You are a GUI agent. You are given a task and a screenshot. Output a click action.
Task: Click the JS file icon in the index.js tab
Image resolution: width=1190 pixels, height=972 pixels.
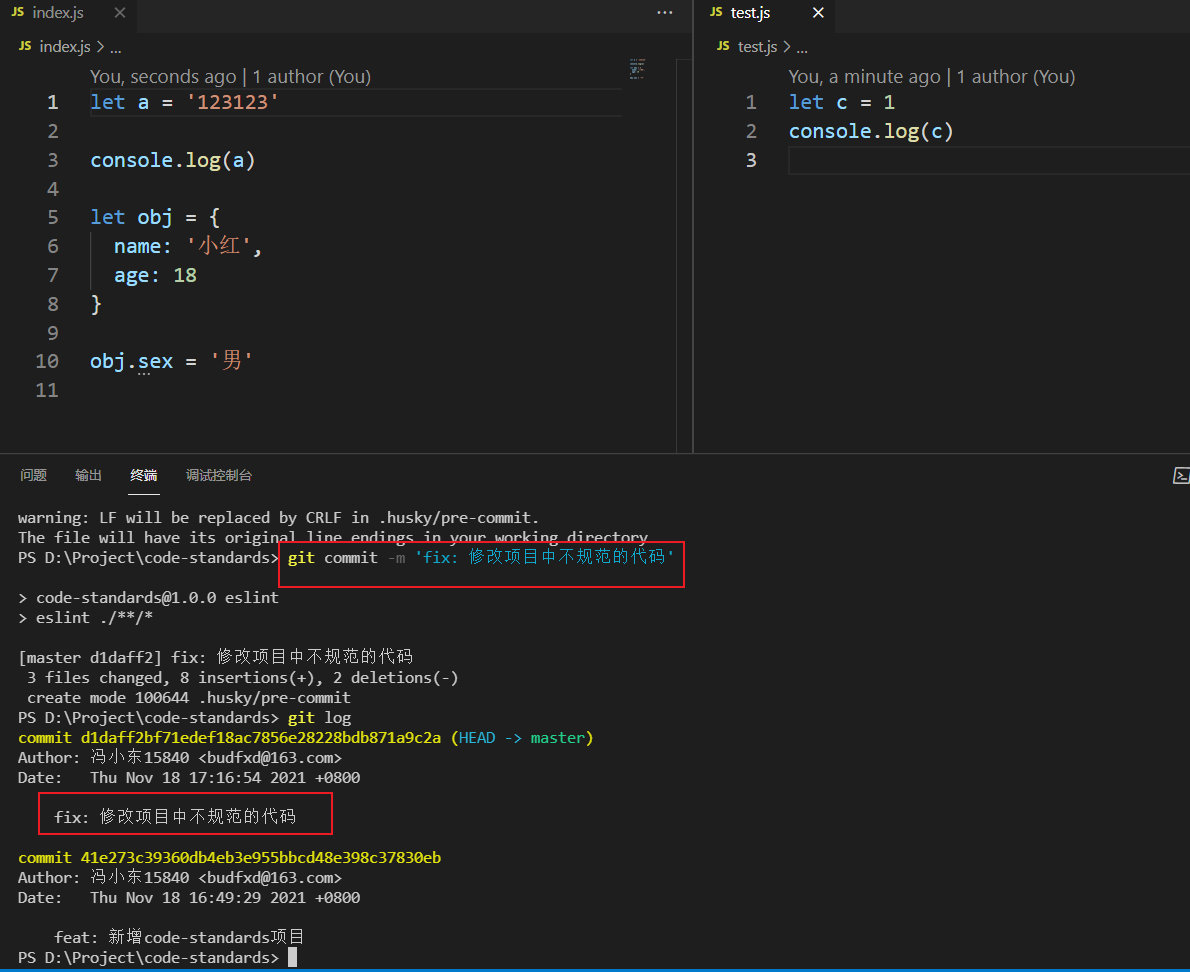click(18, 12)
